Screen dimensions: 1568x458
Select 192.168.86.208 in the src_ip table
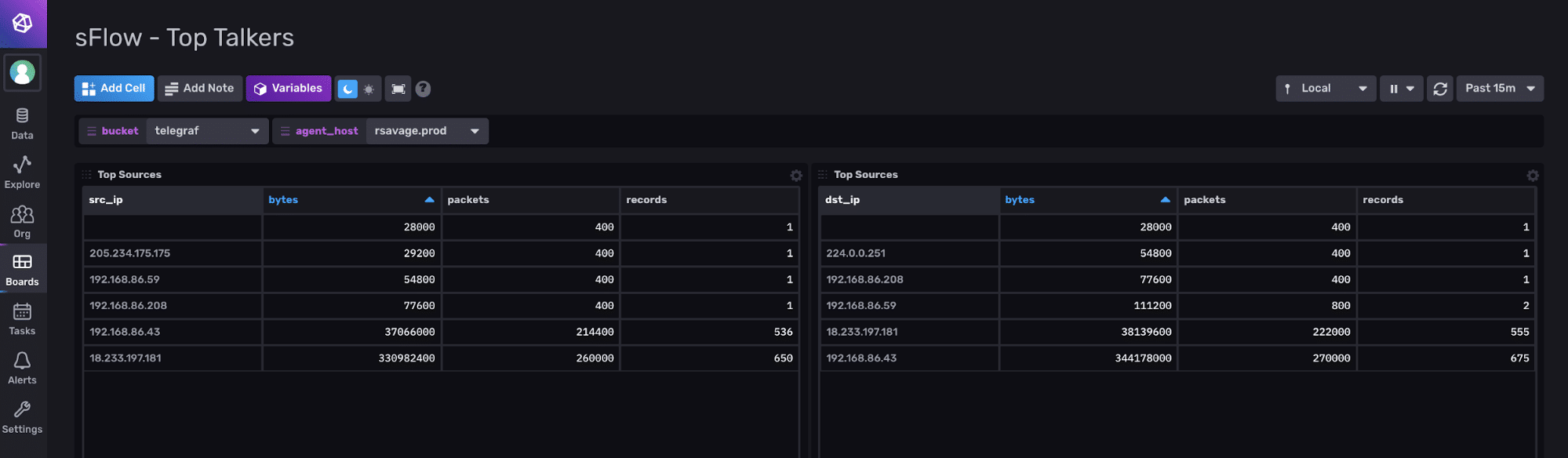(x=129, y=306)
